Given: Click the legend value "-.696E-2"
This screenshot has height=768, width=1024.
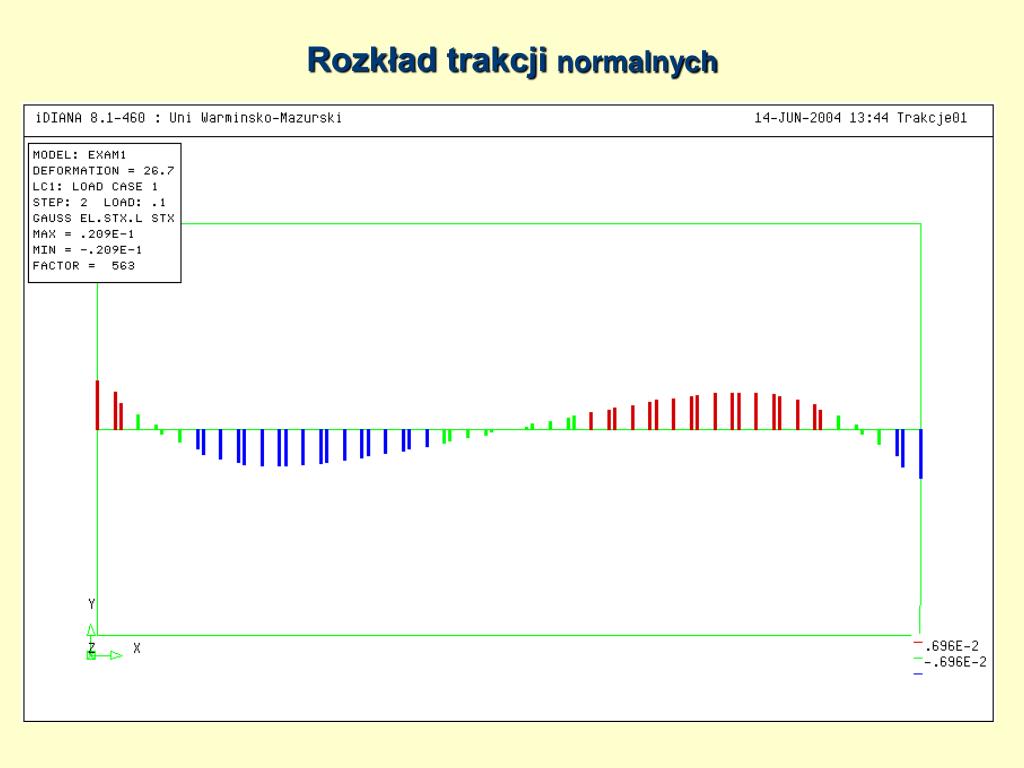Looking at the screenshot, I should [x=956, y=662].
